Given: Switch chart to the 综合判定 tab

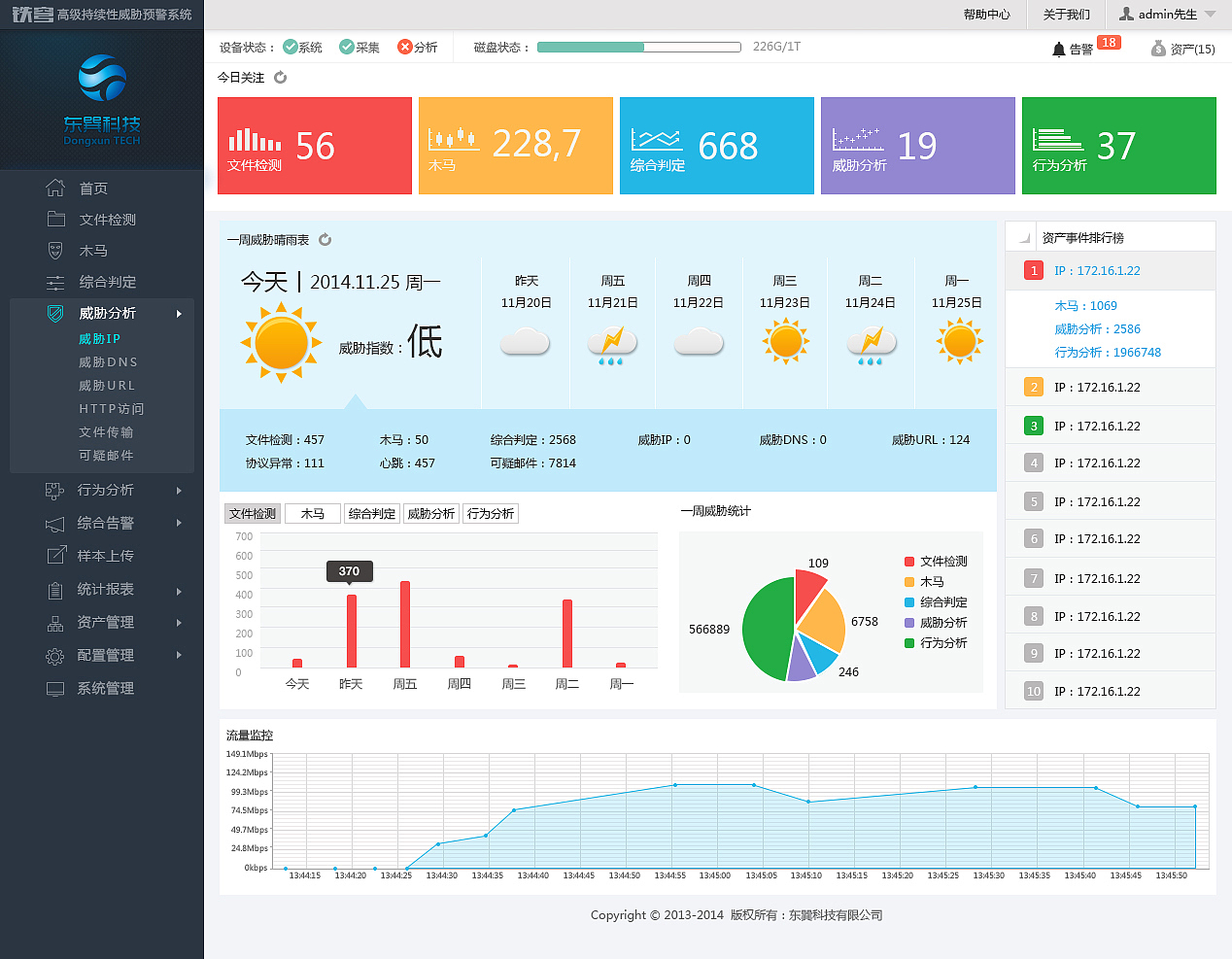Looking at the screenshot, I should [372, 513].
